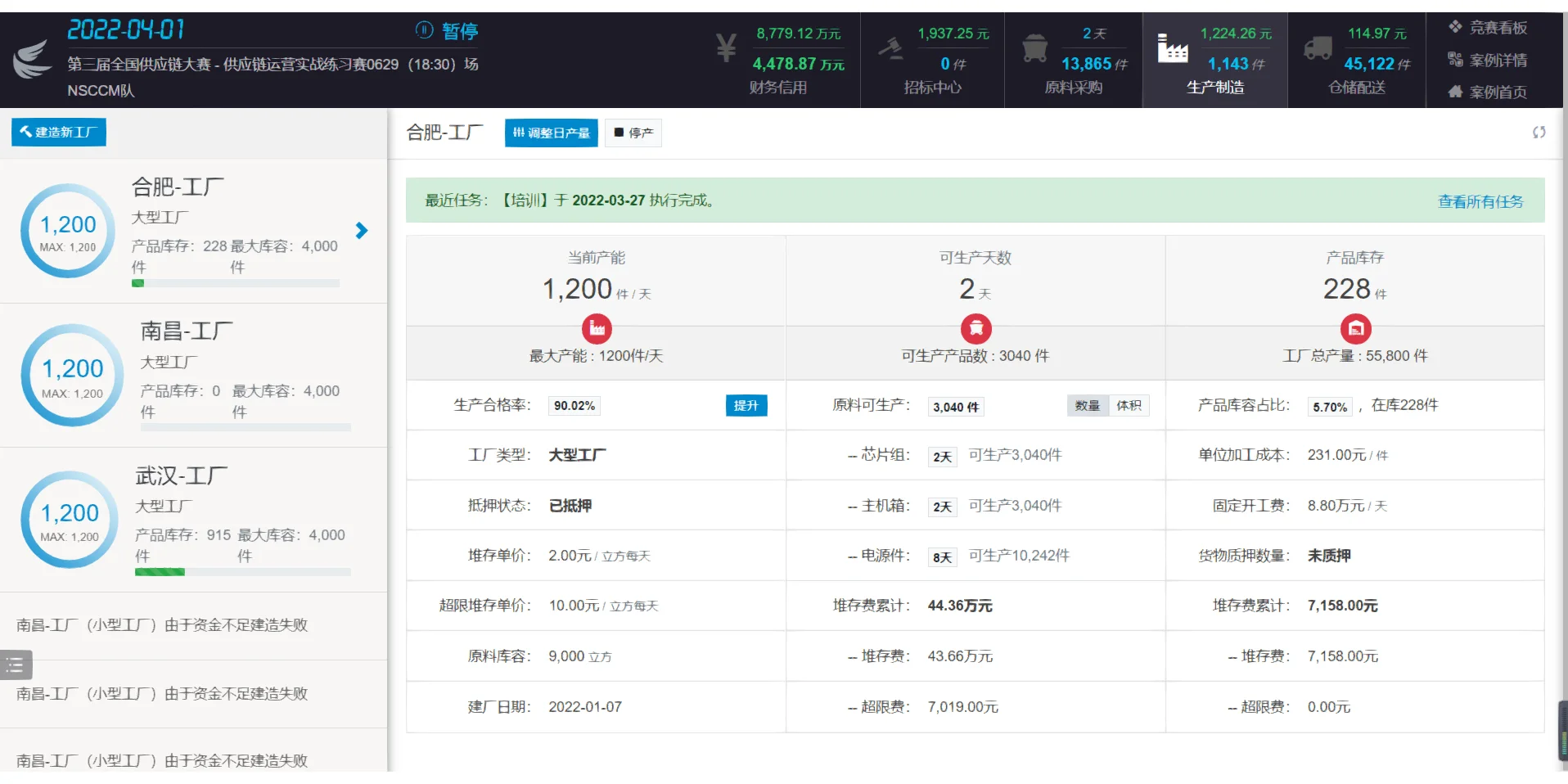点击武汉-工厂的库存进度条
1568x784 pixels.
(x=242, y=573)
